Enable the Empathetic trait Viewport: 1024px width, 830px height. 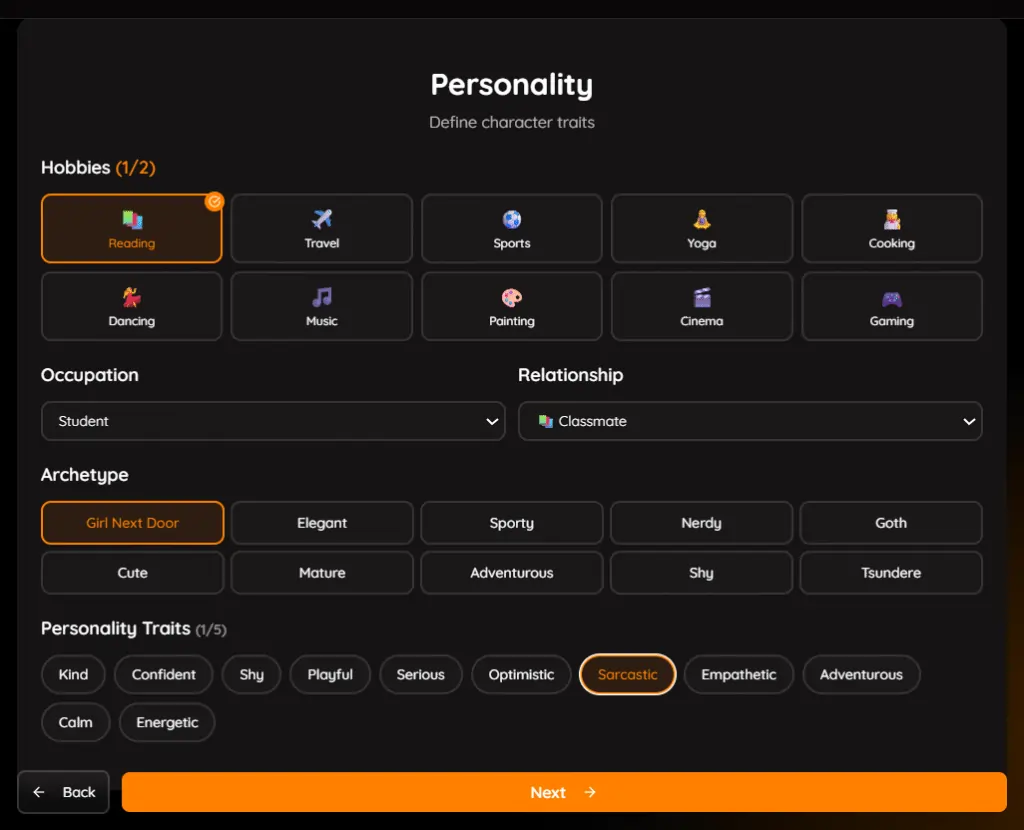(x=739, y=675)
